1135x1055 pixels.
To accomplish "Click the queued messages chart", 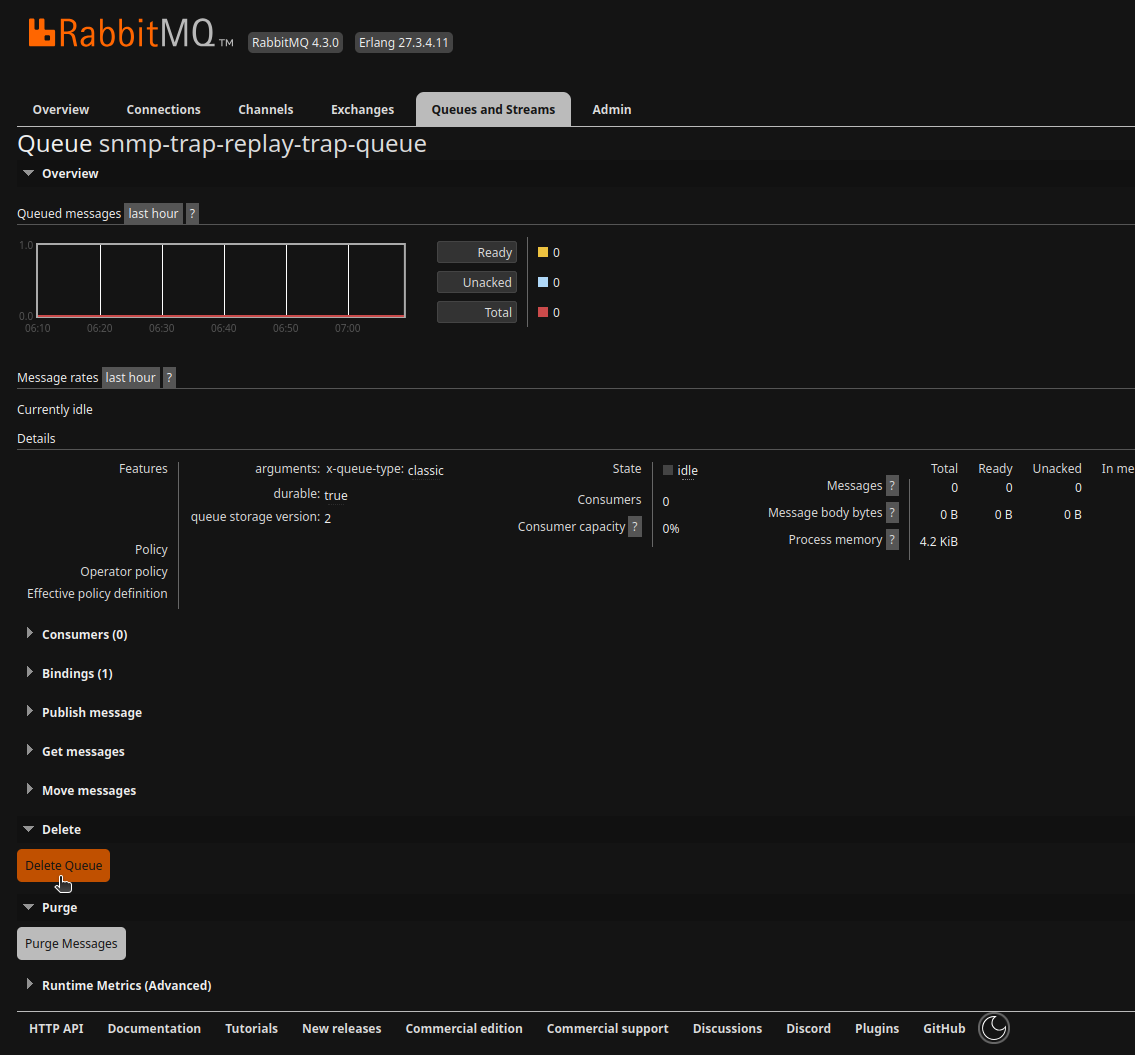I will click(x=221, y=280).
